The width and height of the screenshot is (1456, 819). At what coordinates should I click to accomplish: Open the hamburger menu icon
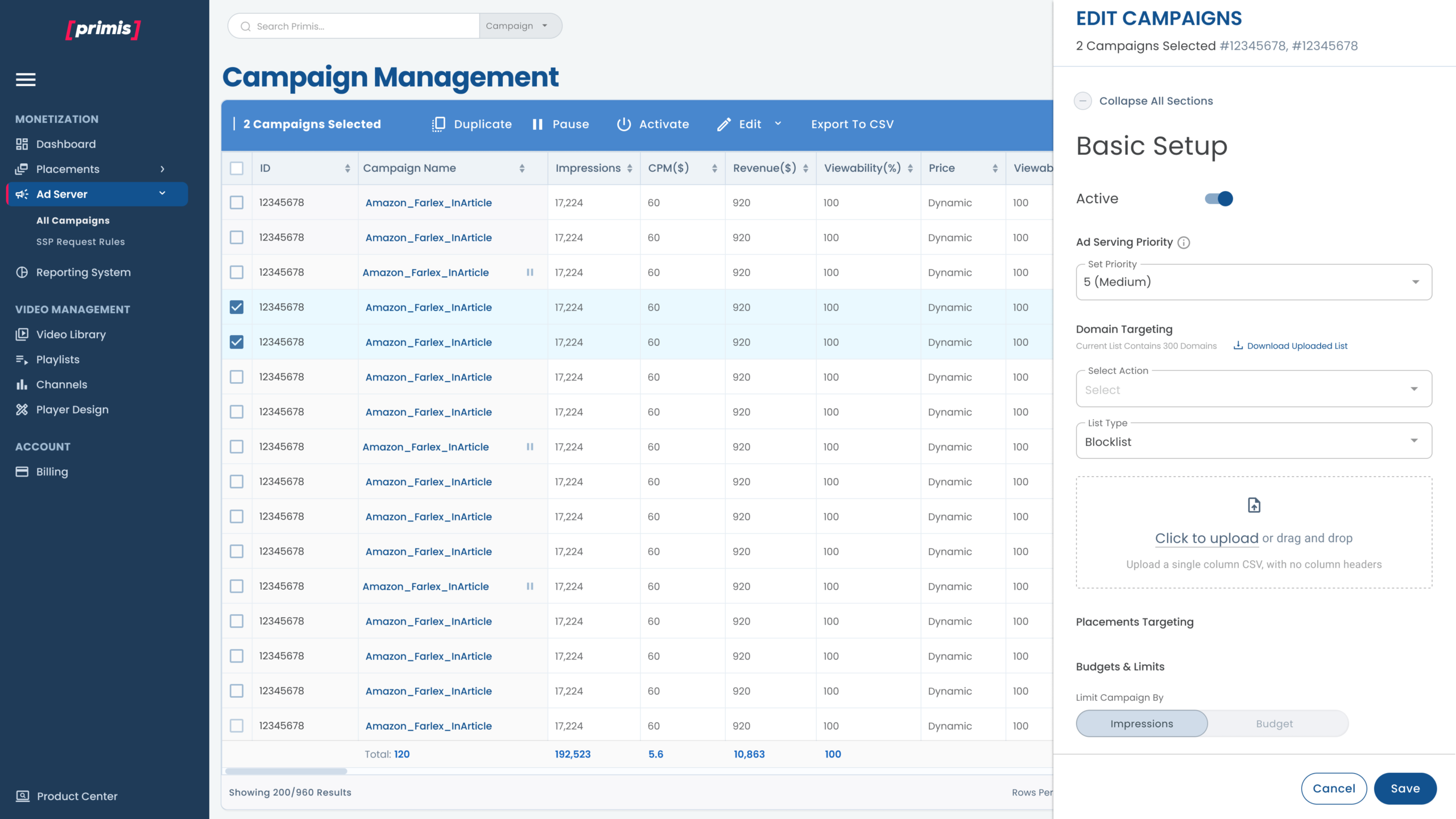click(x=26, y=80)
